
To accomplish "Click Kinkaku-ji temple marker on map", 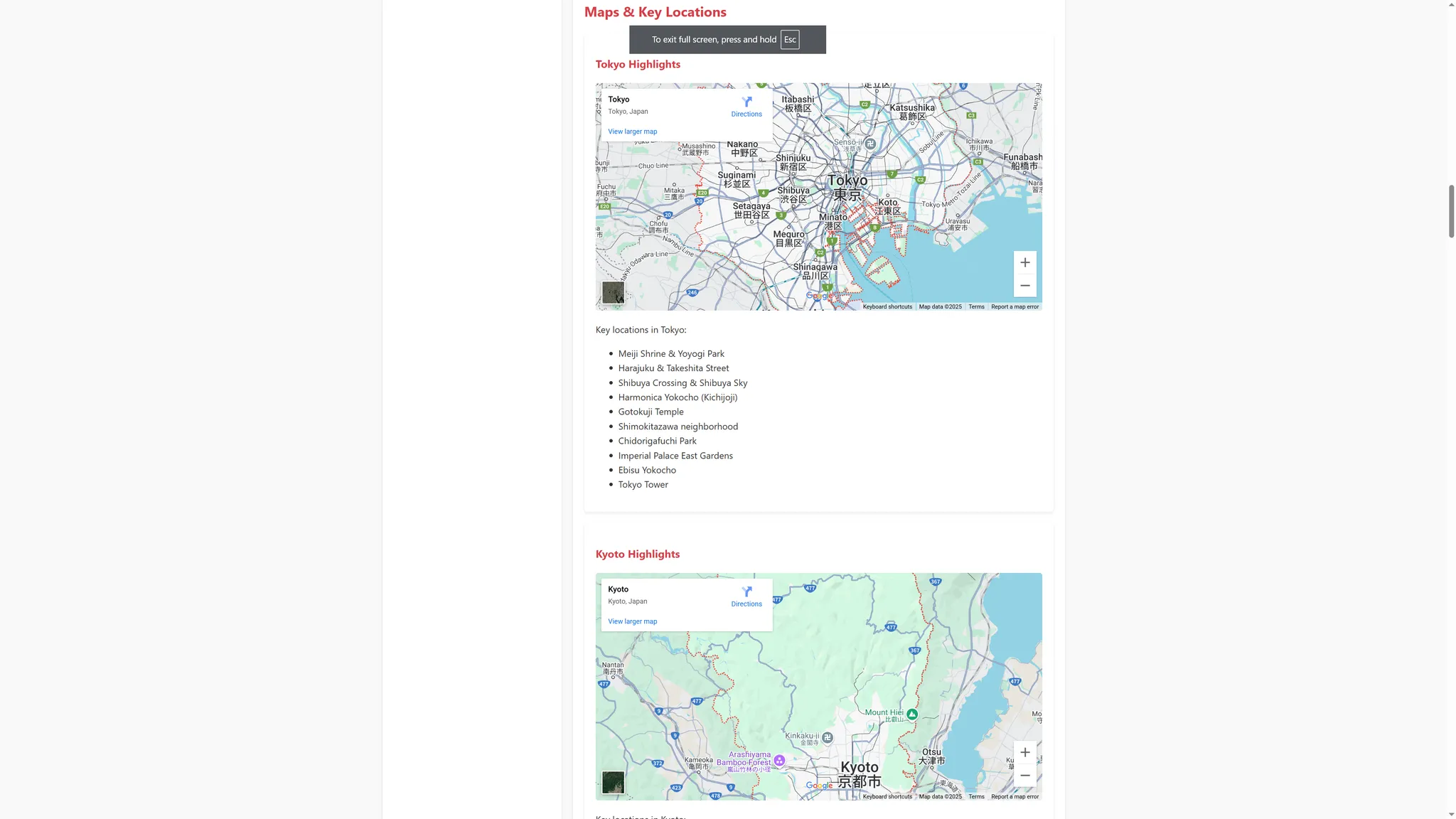I will [x=827, y=739].
